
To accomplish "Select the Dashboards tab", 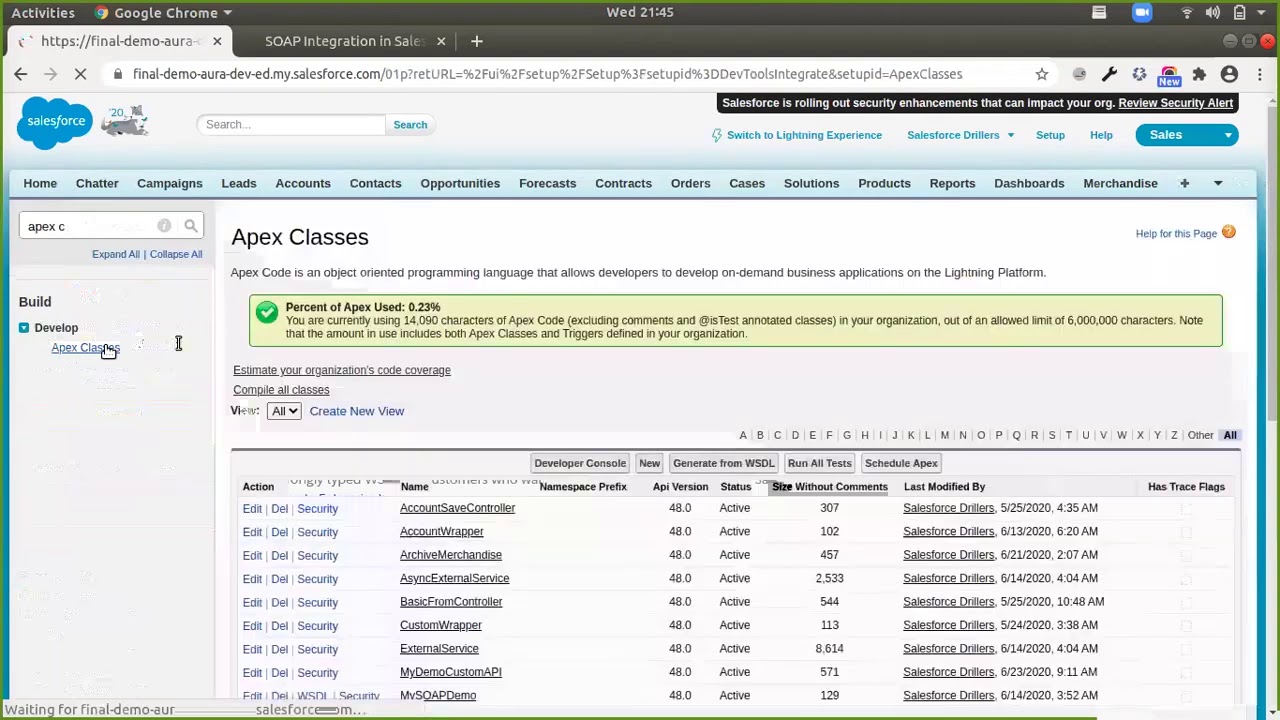I will coord(1029,183).
